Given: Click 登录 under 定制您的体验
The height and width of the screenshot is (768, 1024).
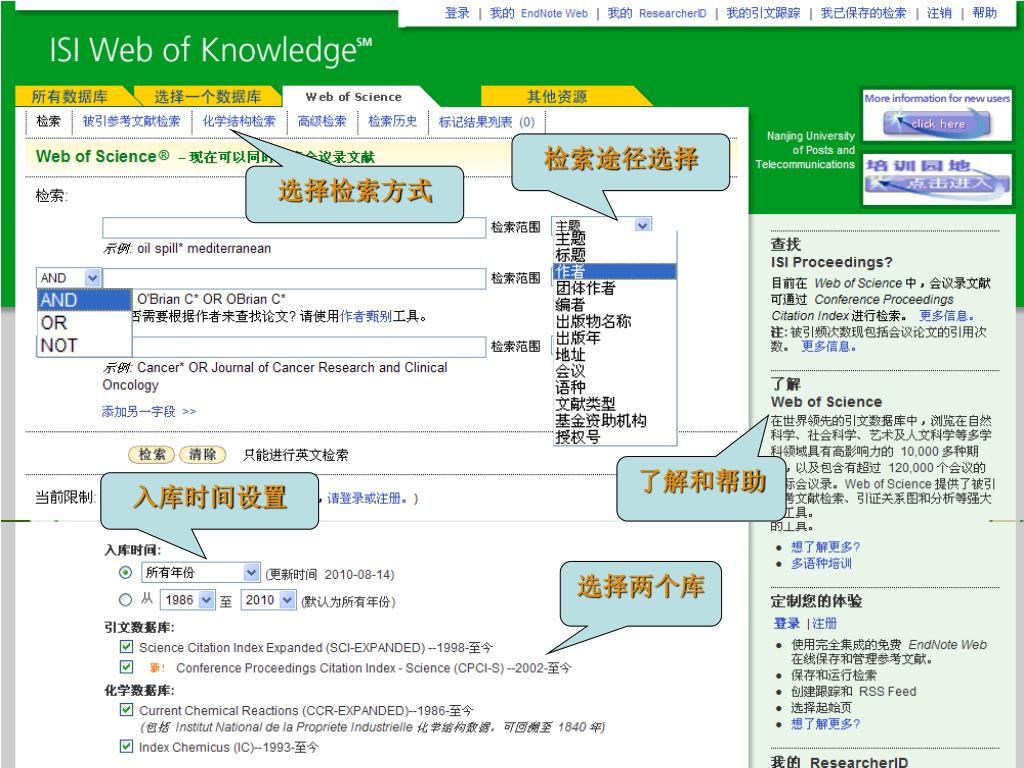Looking at the screenshot, I should 786,623.
